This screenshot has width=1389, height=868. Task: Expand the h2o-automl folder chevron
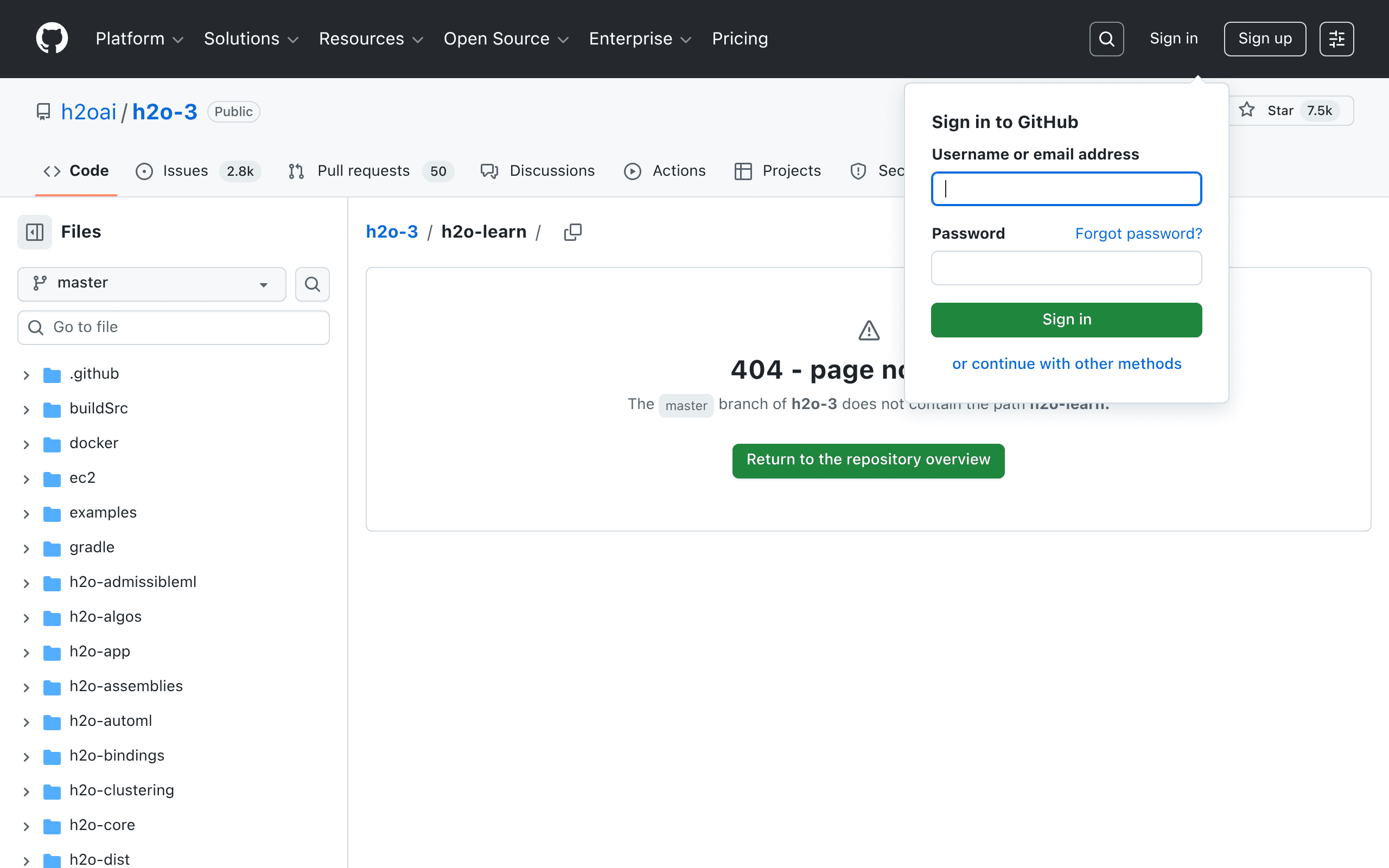(x=27, y=722)
